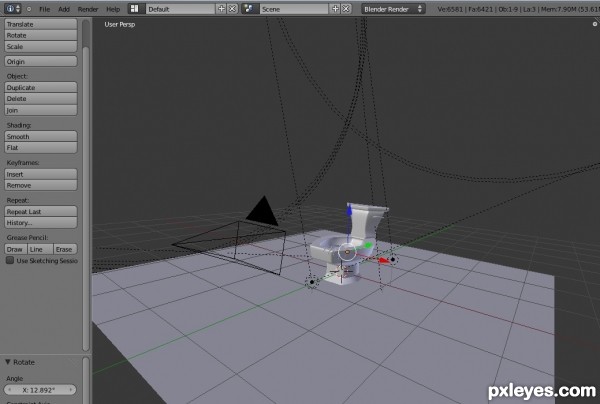
Task: Decrease the Angle value with left arrow
Action: tap(10, 390)
